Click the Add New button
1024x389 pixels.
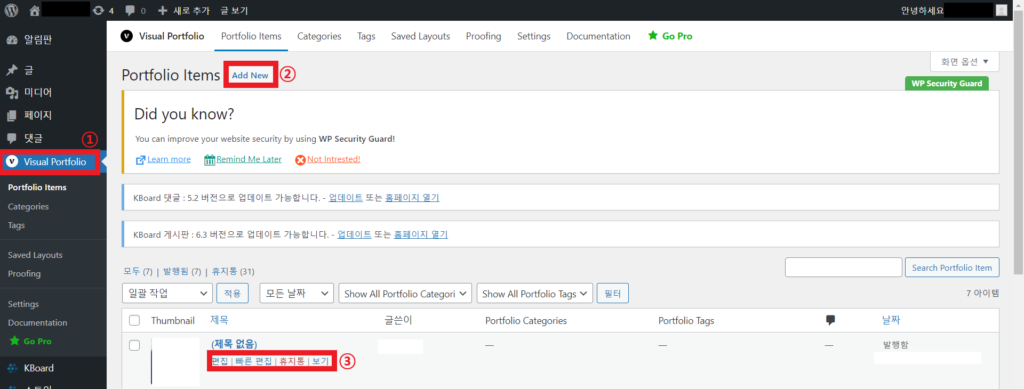250,75
